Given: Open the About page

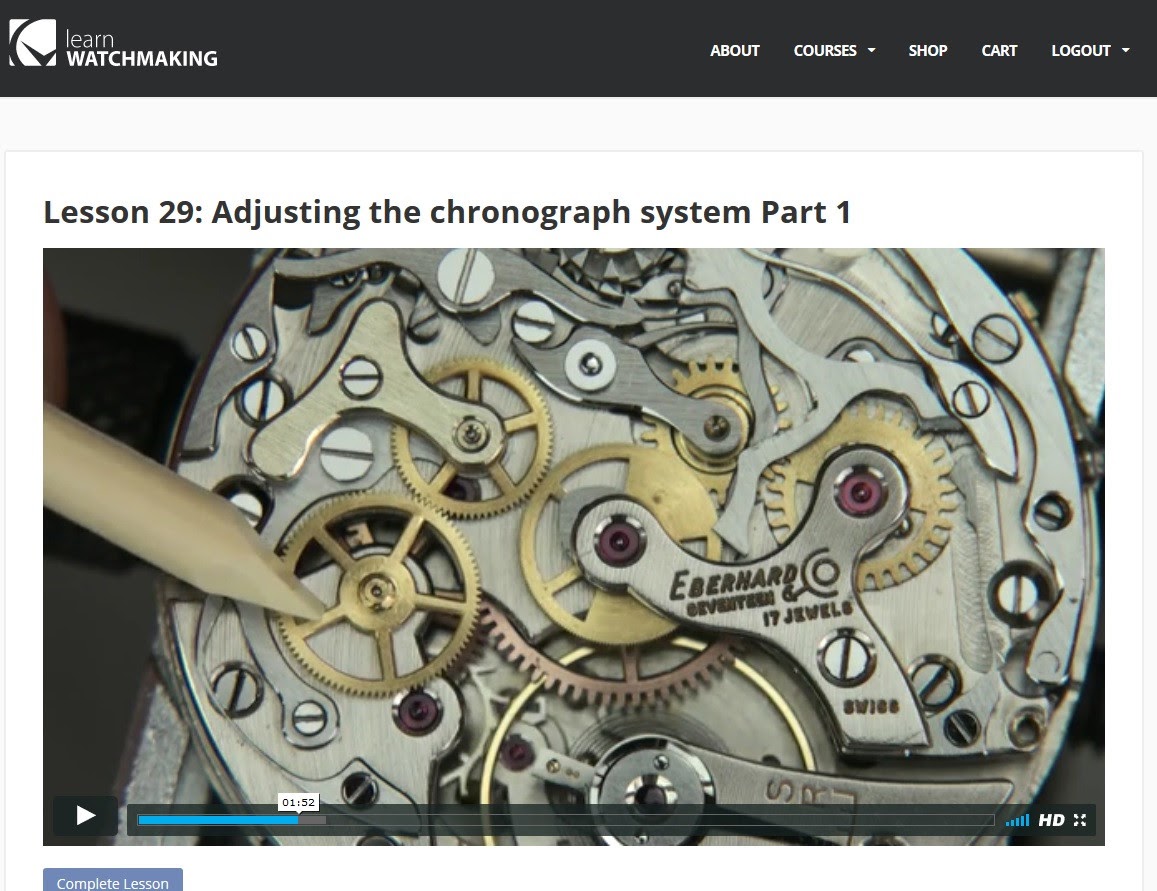Looking at the screenshot, I should pos(735,50).
